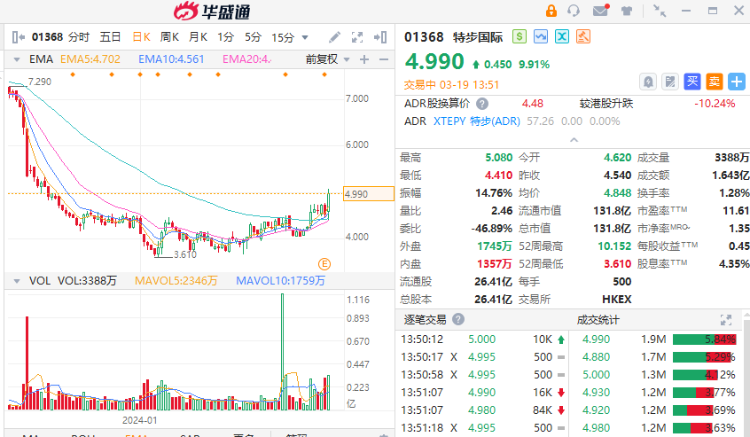Select the 日K tab
The image size is (750, 437).
[142, 37]
